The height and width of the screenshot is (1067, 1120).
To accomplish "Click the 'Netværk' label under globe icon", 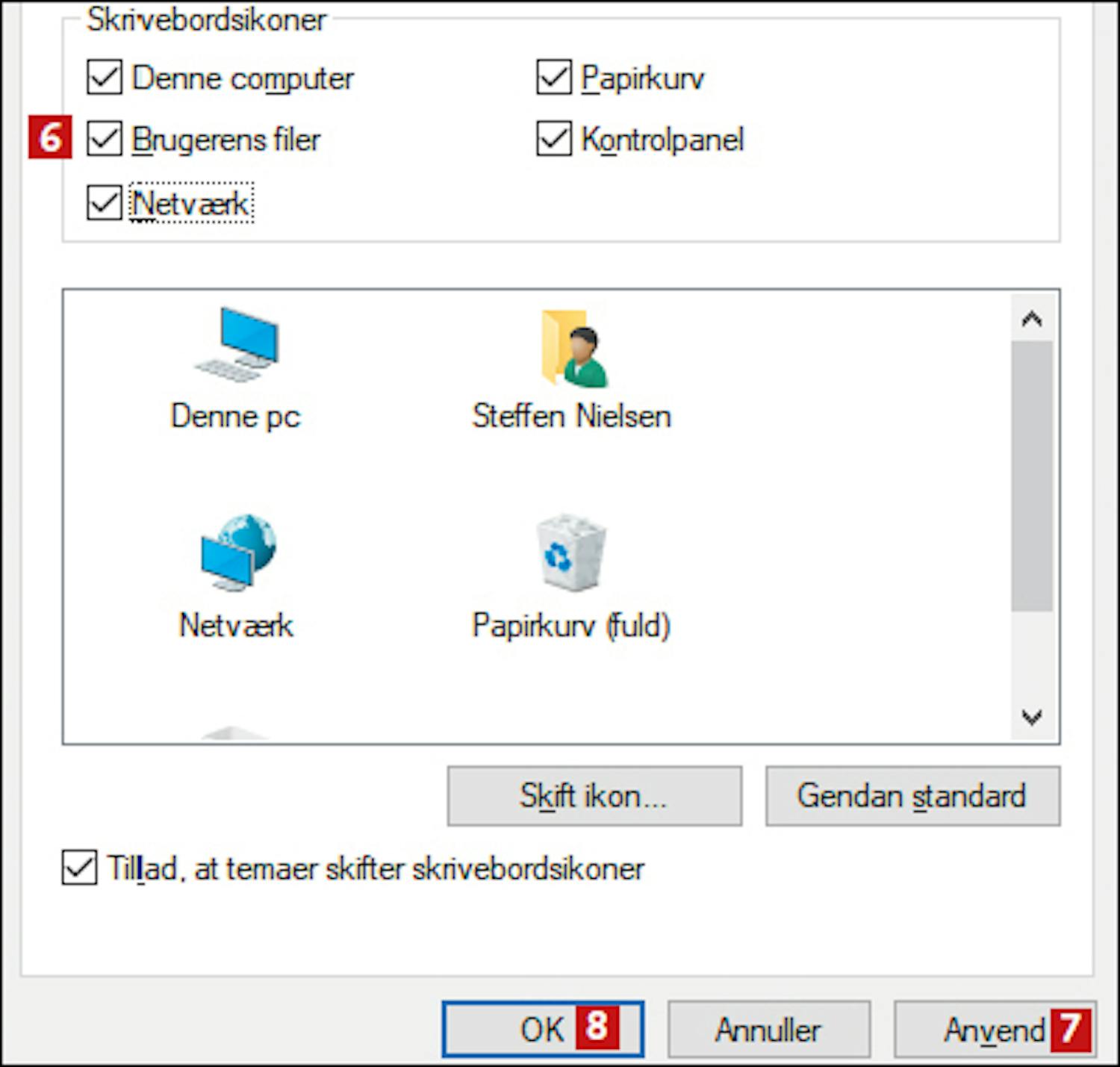I will click(237, 626).
